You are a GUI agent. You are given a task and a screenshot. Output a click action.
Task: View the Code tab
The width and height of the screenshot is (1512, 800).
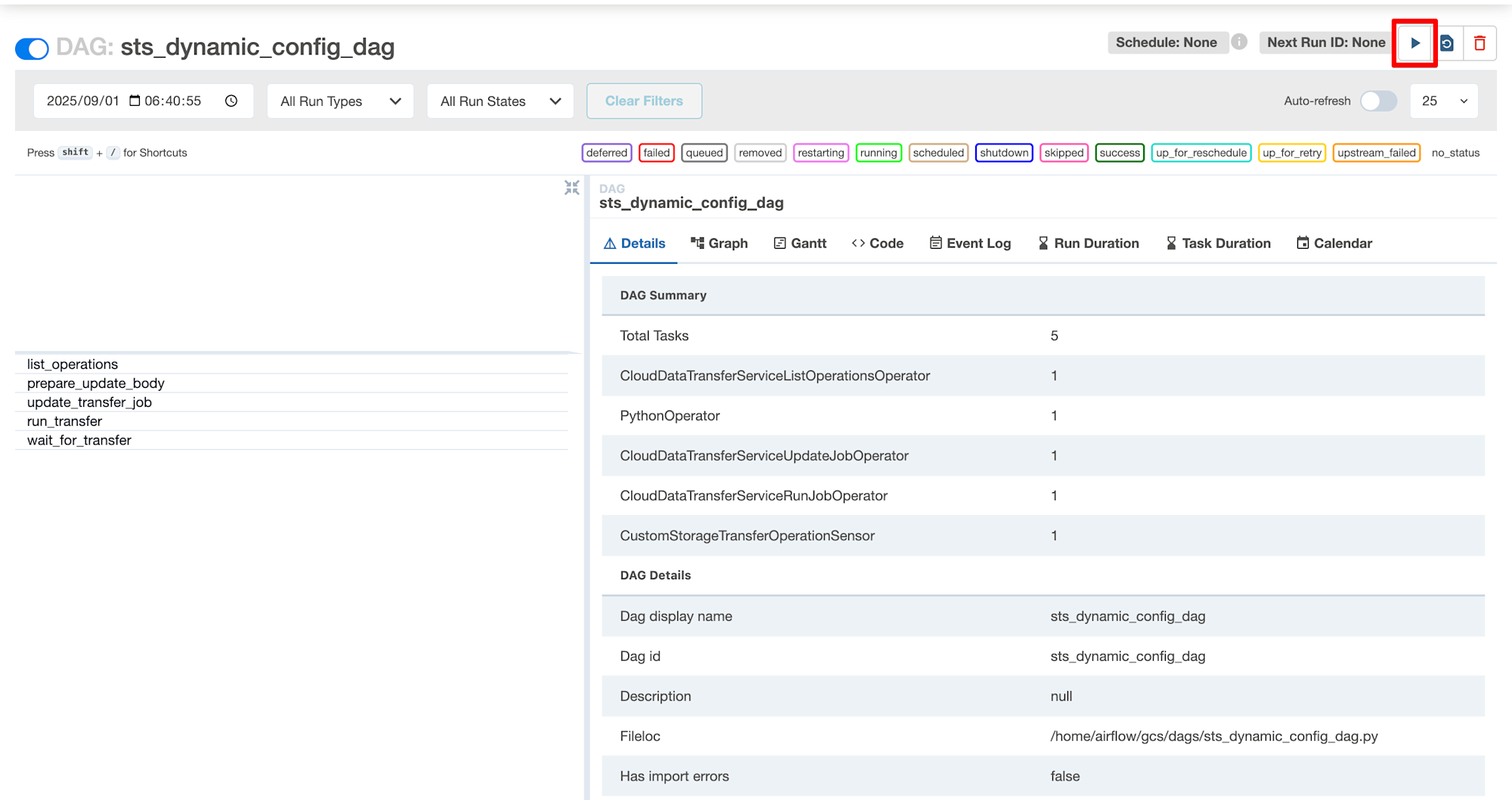pos(878,243)
